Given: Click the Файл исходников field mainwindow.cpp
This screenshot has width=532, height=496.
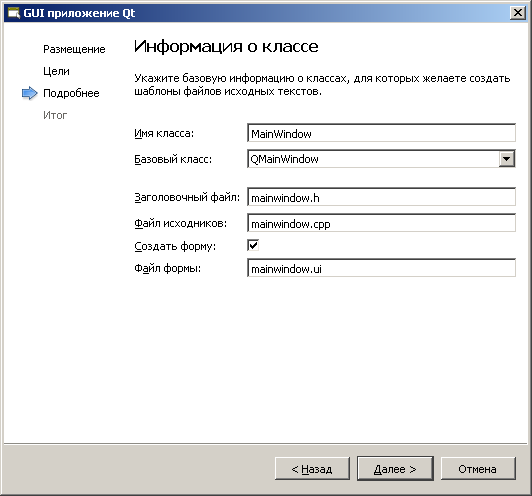Looking at the screenshot, I should point(381,223).
